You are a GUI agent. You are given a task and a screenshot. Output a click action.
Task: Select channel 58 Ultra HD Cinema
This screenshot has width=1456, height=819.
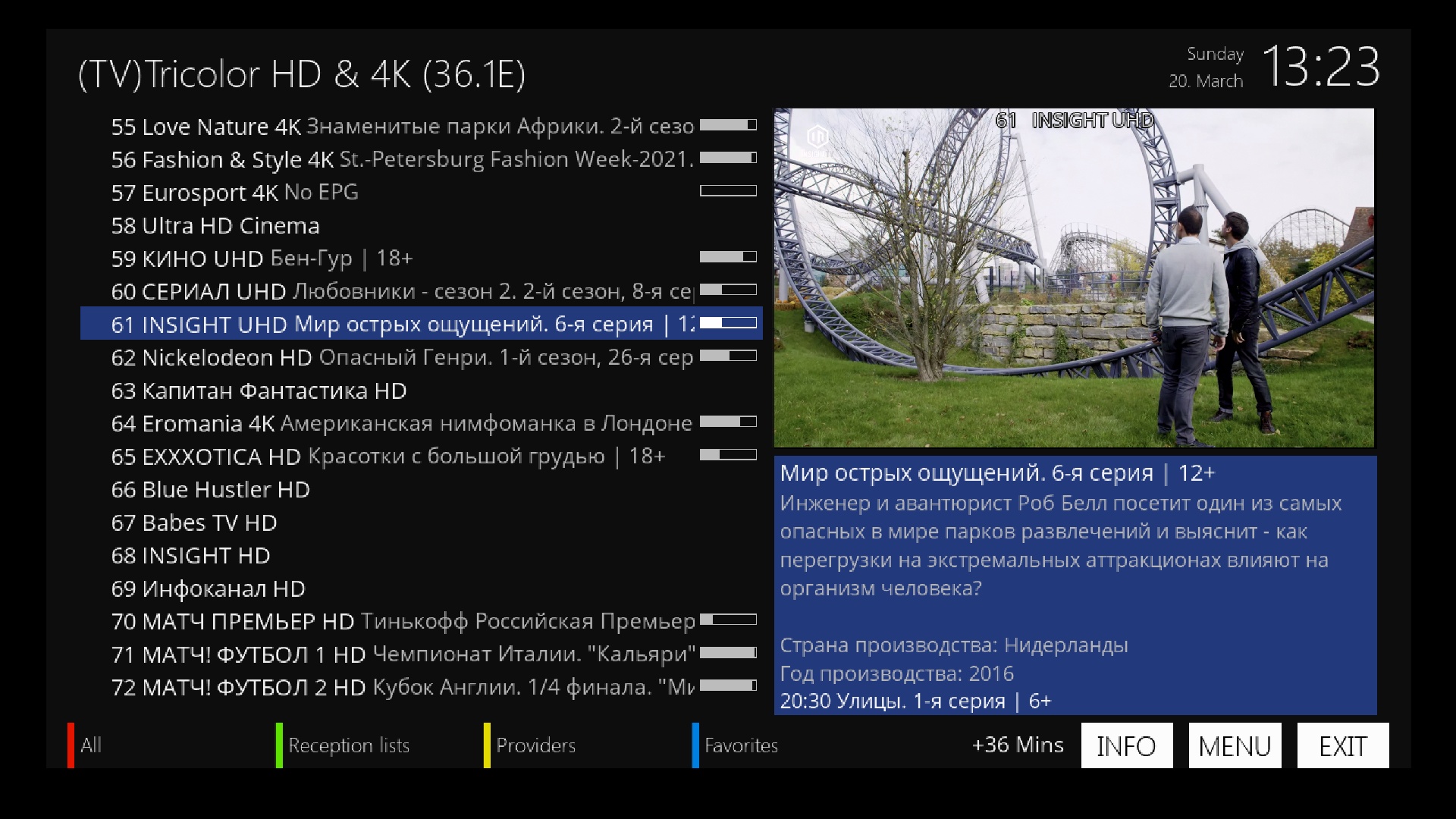click(x=421, y=225)
